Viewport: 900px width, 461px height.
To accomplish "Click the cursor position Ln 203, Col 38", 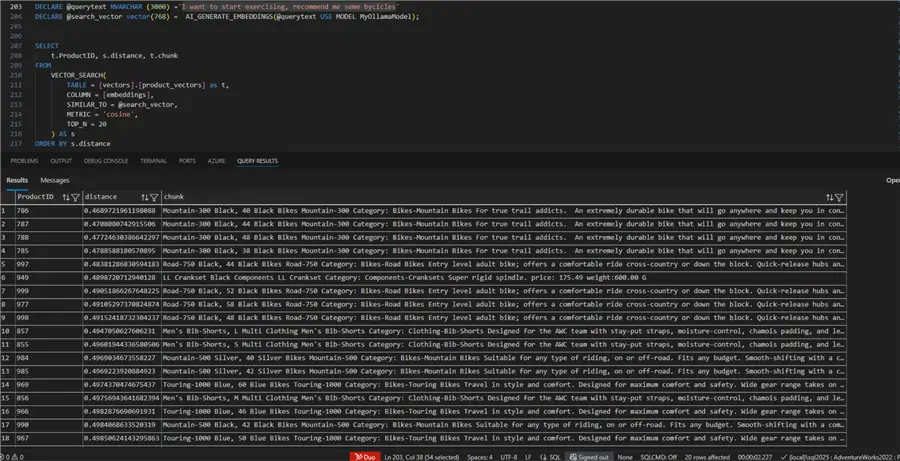I will click(421, 457).
